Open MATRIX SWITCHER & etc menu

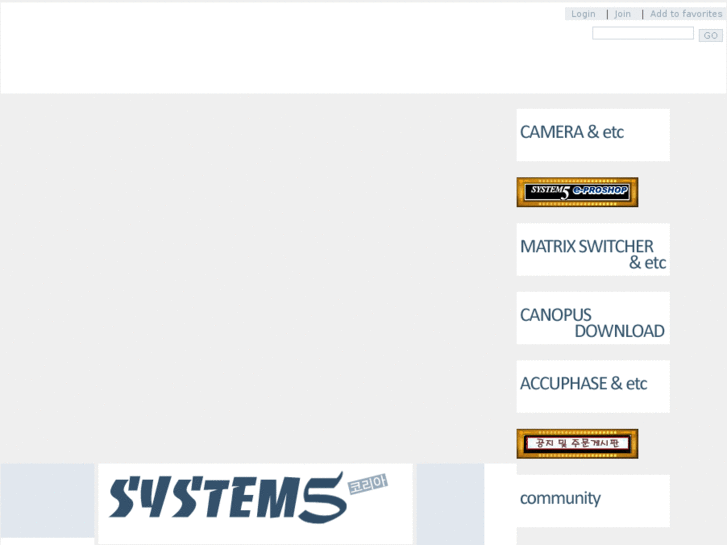click(x=593, y=250)
